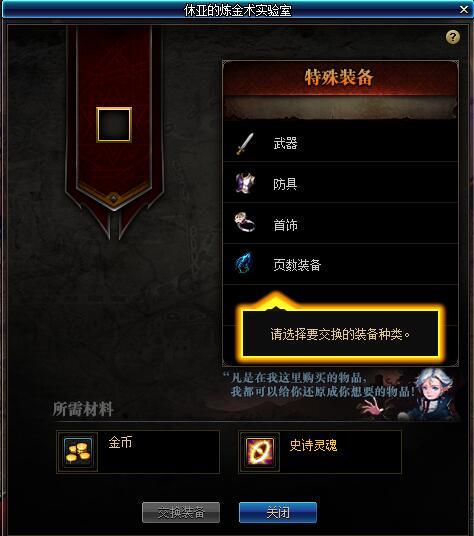Open help via the question mark icon

[x=453, y=37]
